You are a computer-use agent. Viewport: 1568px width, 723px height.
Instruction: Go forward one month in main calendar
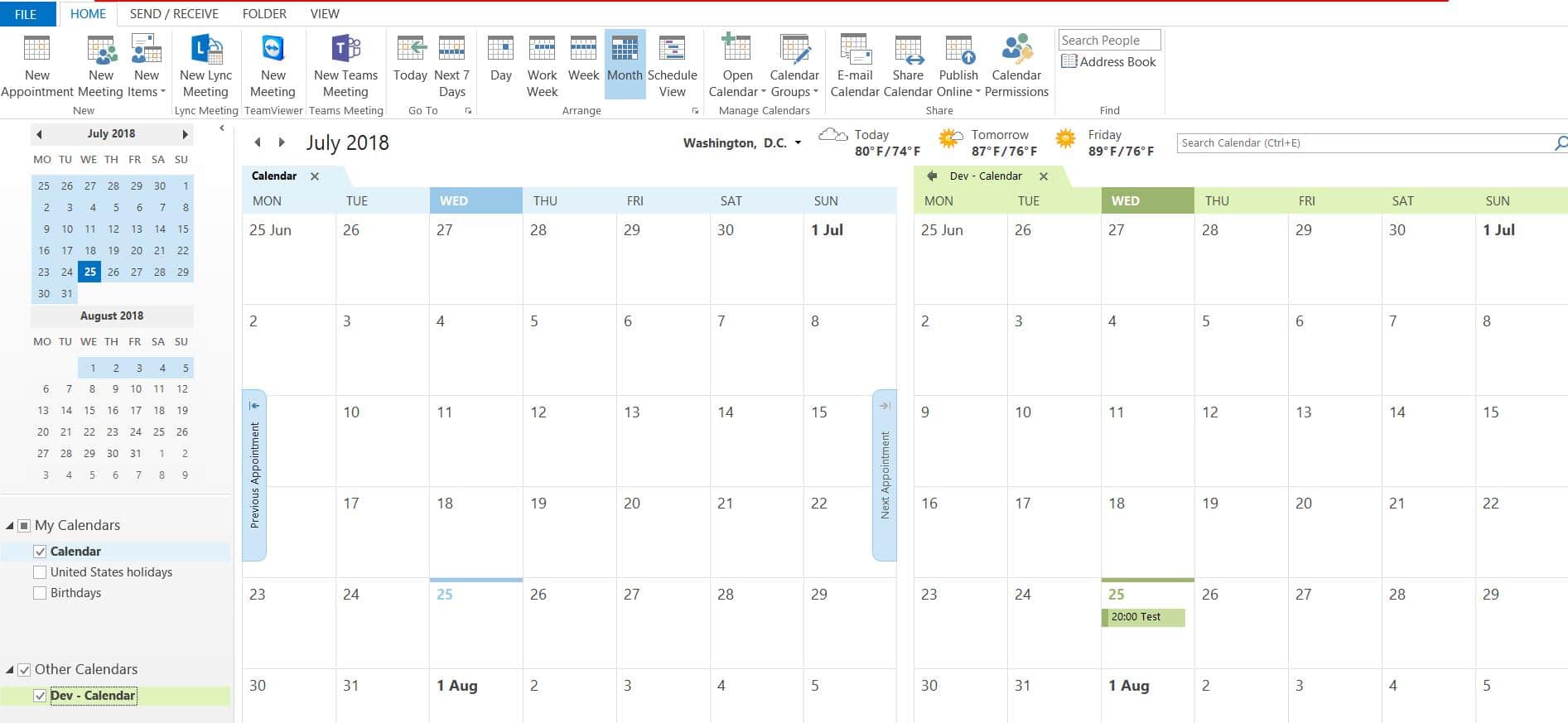[x=282, y=142]
